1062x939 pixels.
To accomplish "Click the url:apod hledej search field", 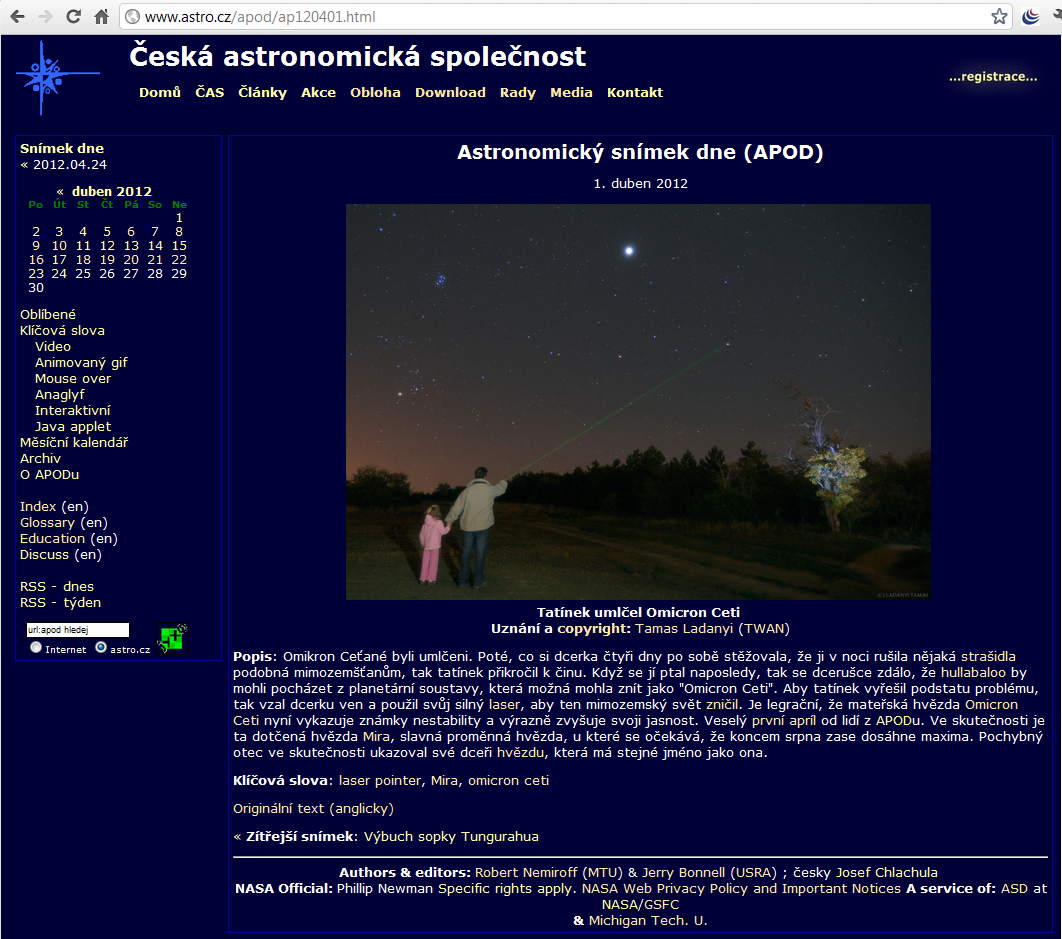I will (77, 630).
